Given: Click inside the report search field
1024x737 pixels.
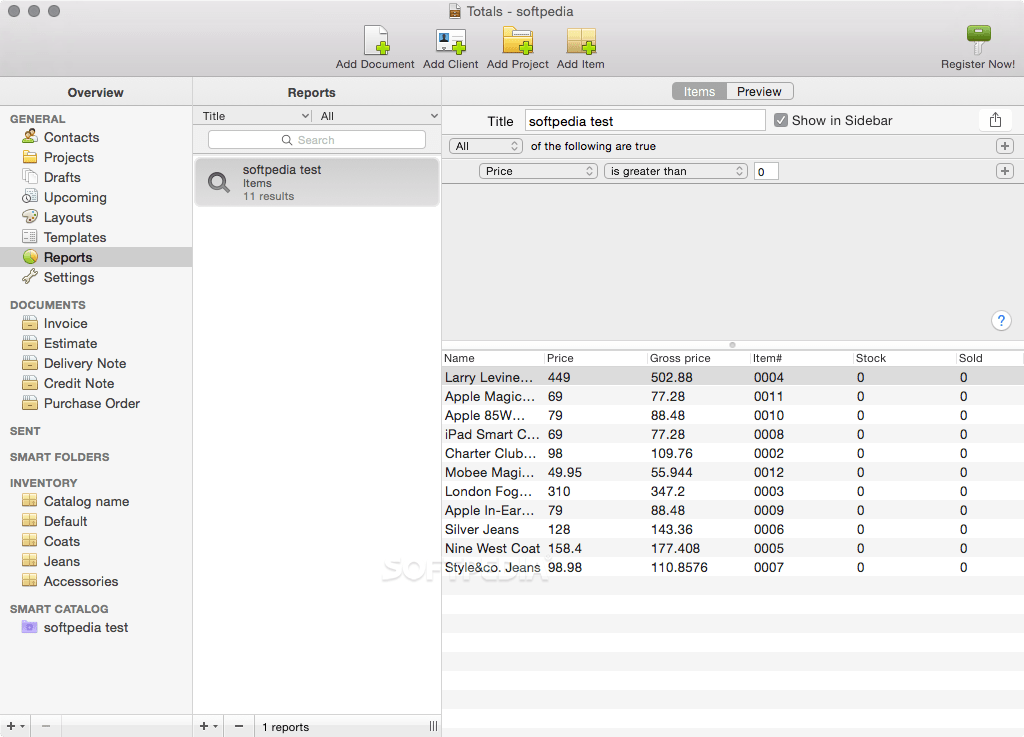Looking at the screenshot, I should tap(316, 139).
